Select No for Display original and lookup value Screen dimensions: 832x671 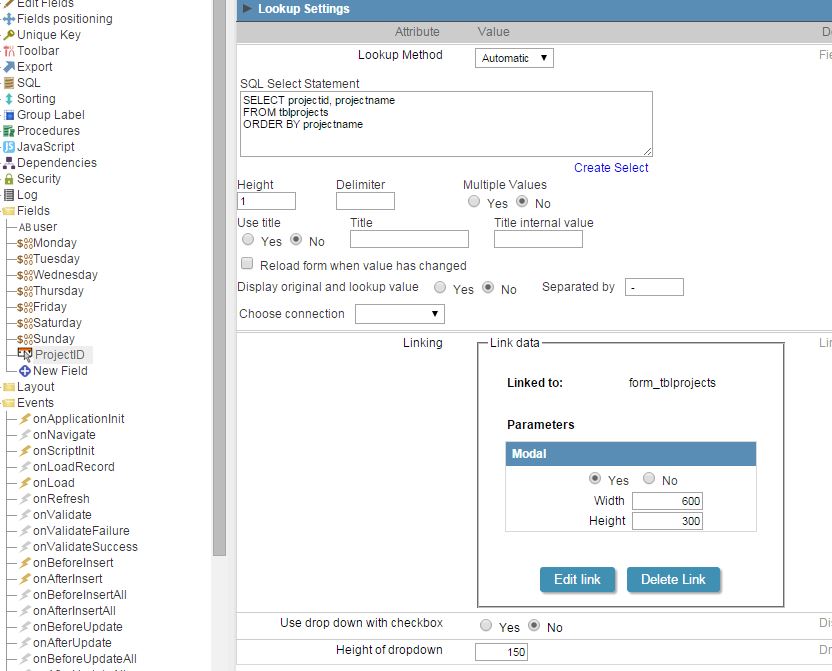(x=488, y=287)
